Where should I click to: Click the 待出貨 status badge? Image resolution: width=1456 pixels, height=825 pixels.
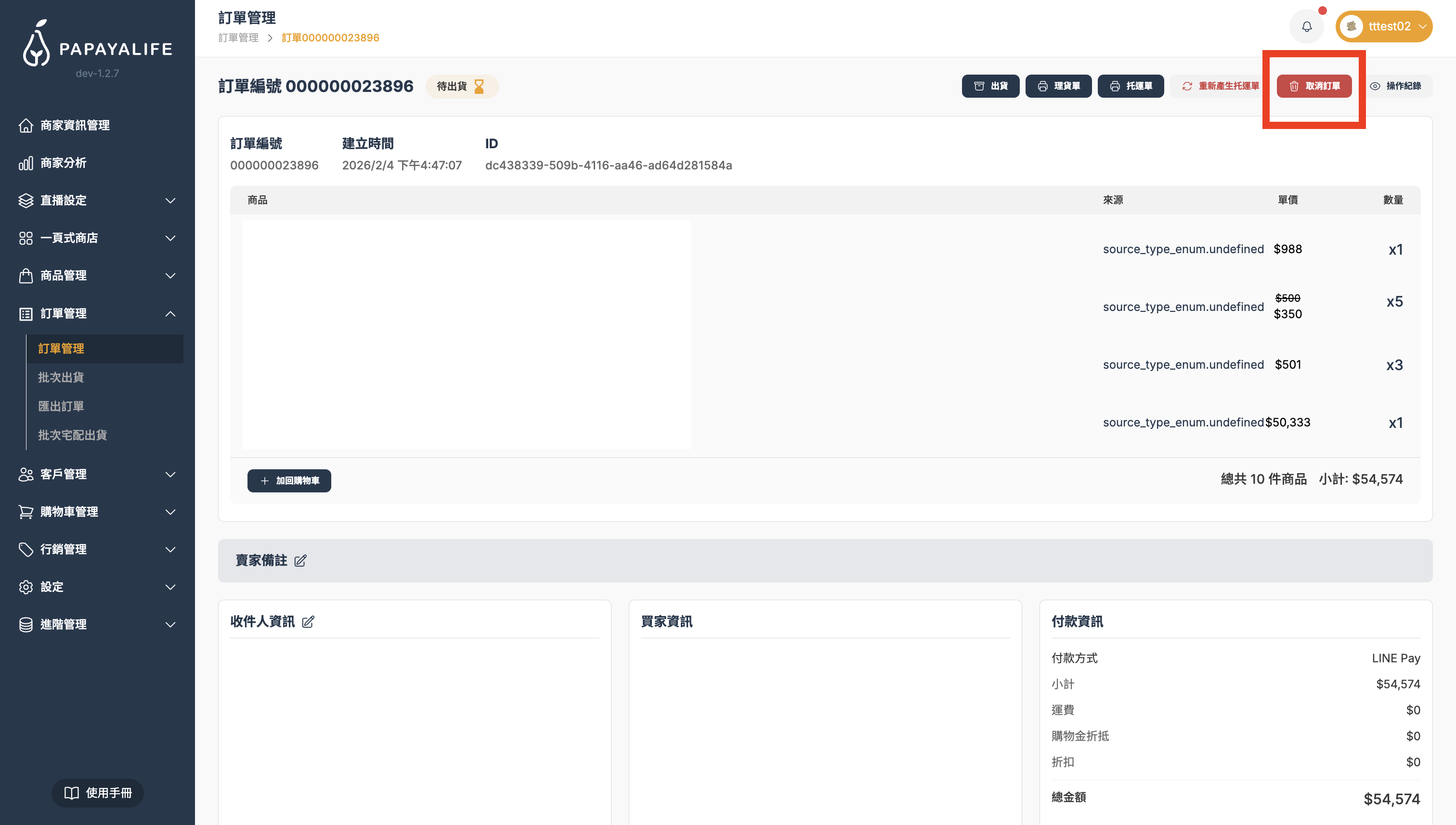click(x=461, y=86)
